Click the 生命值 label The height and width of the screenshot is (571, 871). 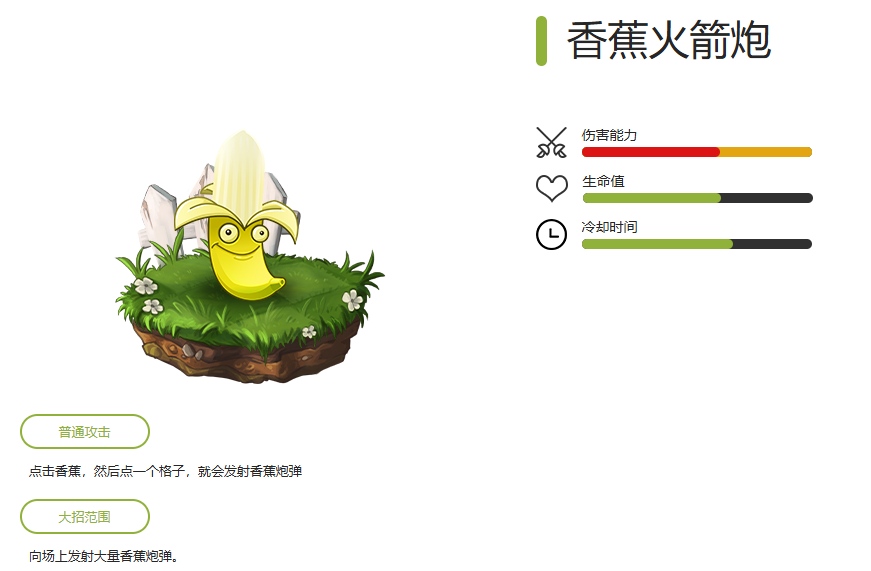pos(603,181)
